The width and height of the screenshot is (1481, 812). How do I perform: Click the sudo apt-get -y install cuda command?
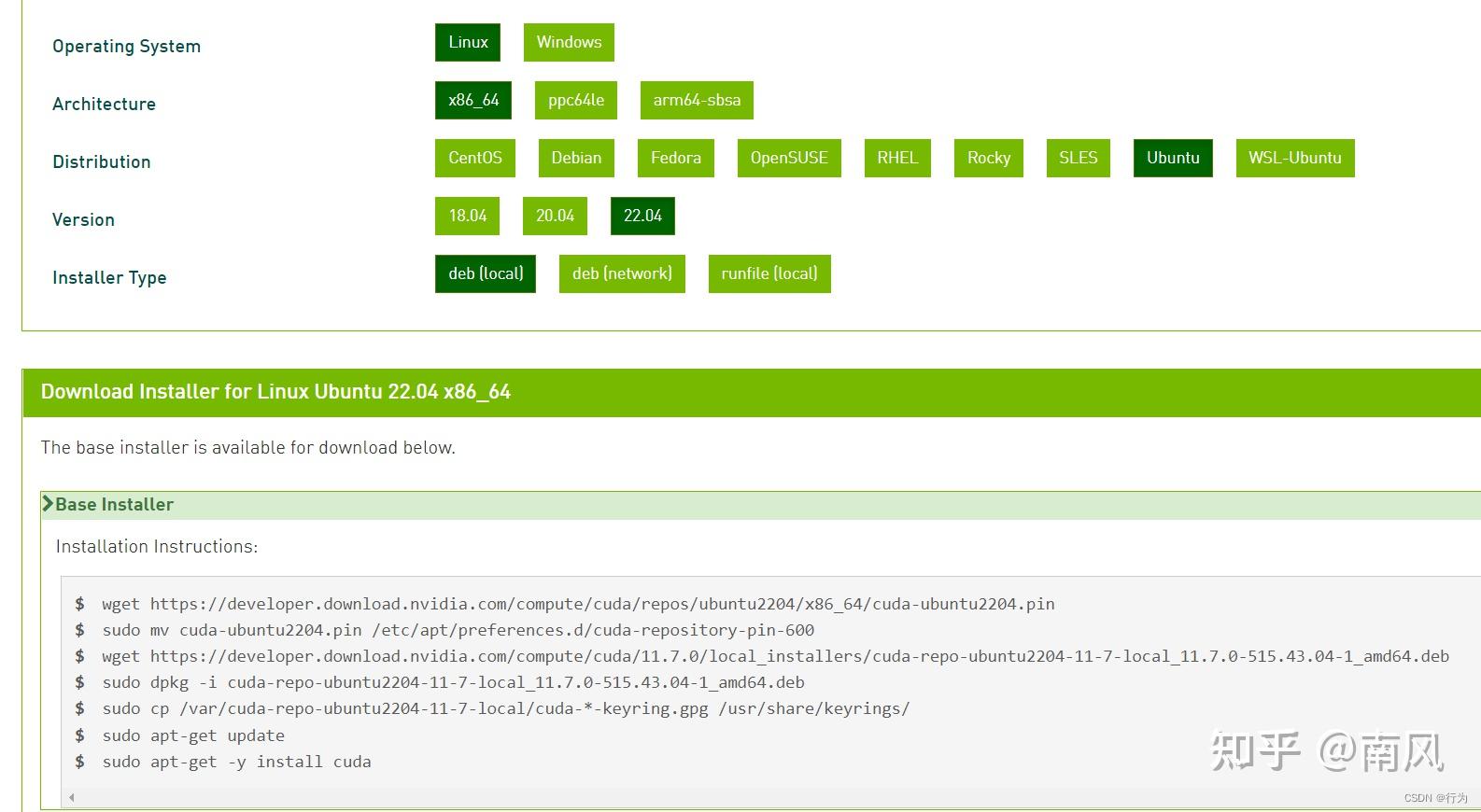[236, 762]
